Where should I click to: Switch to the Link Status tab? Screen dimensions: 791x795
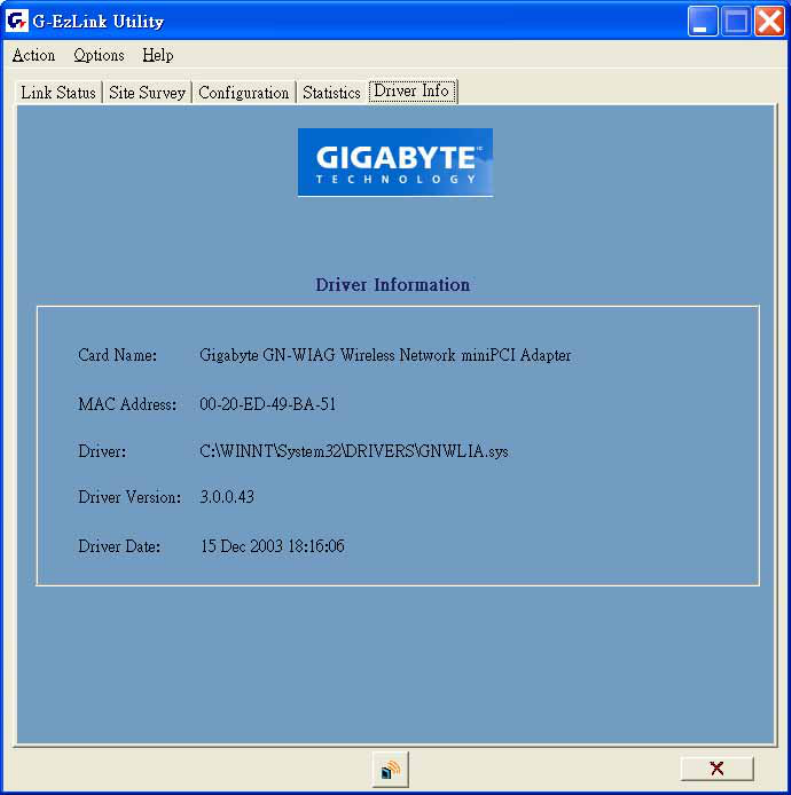point(58,93)
